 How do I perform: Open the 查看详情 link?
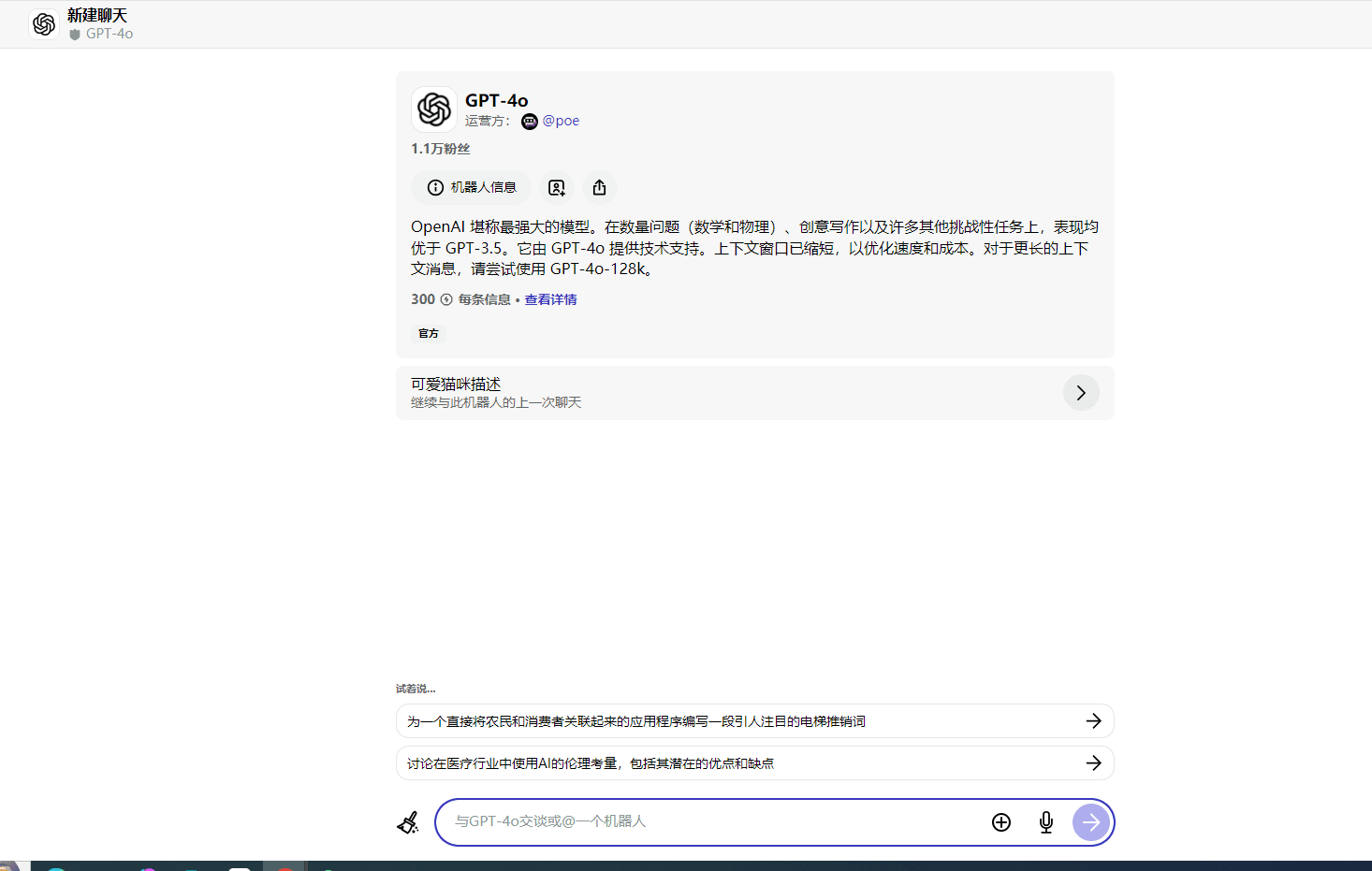point(550,298)
